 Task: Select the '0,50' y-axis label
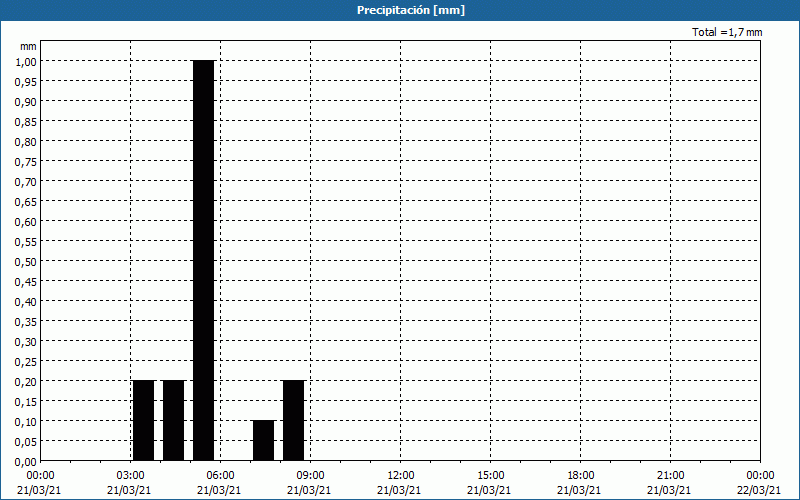tap(26, 262)
